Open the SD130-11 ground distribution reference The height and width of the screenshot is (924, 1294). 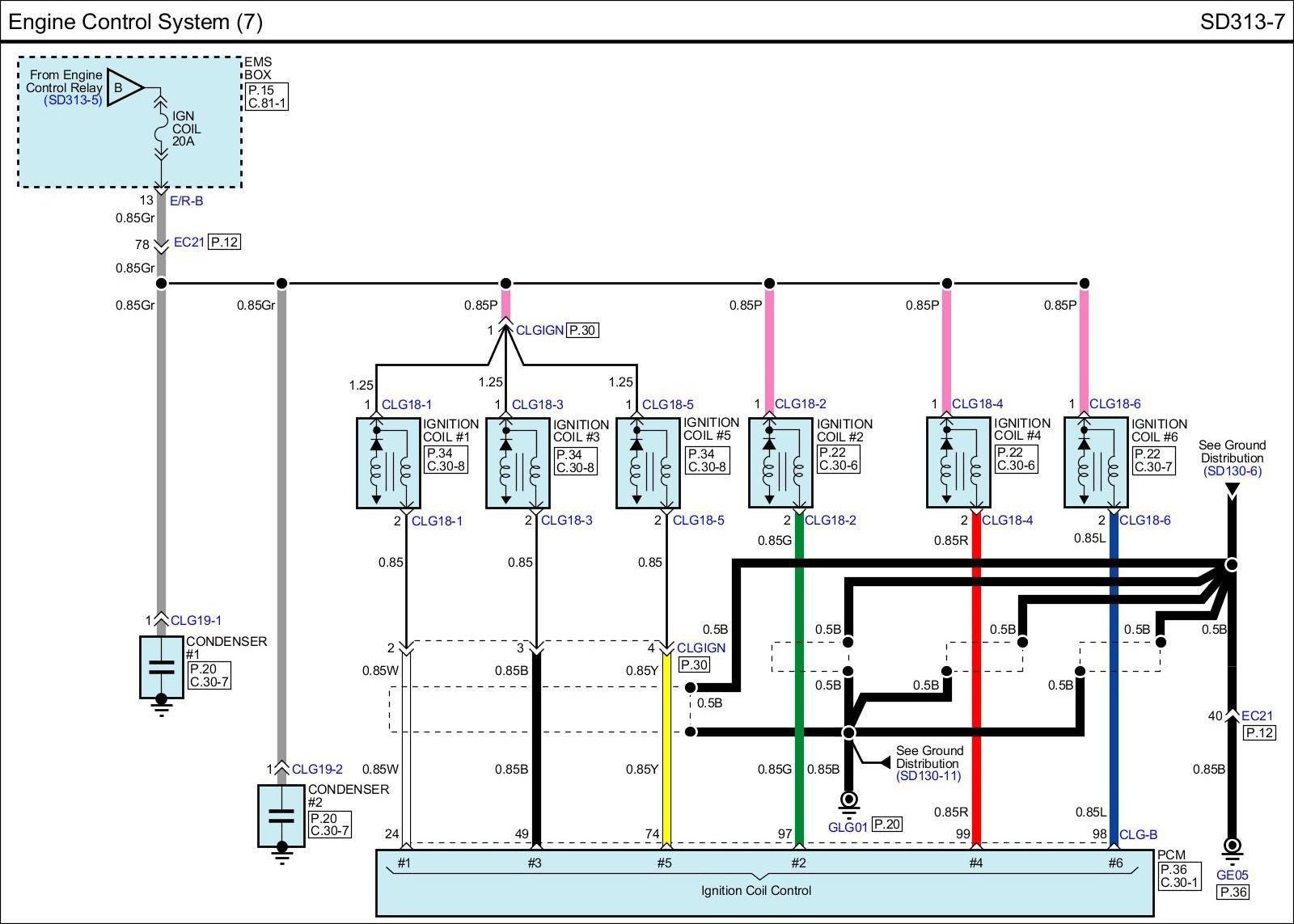click(x=928, y=776)
